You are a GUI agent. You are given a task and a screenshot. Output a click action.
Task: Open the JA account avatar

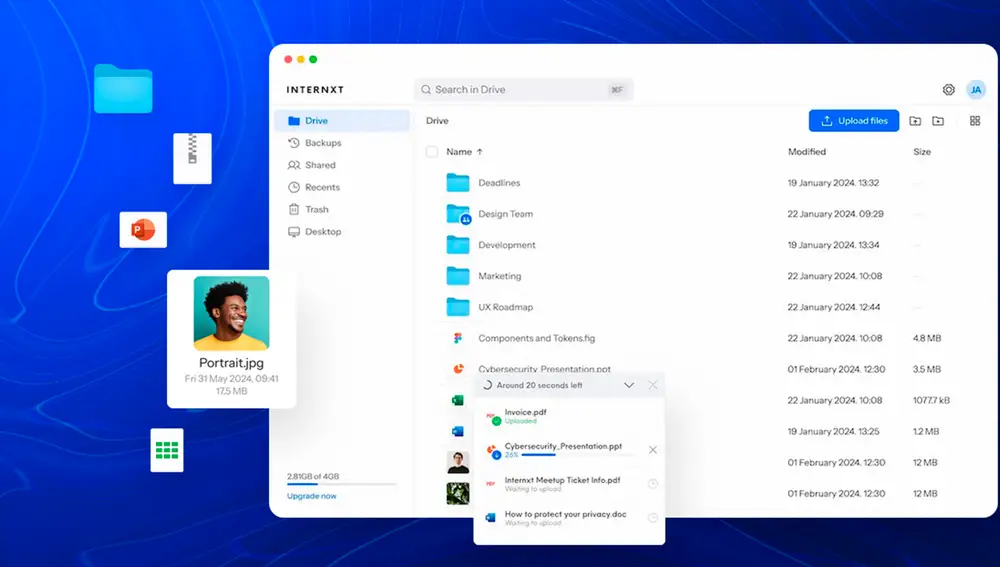976,90
